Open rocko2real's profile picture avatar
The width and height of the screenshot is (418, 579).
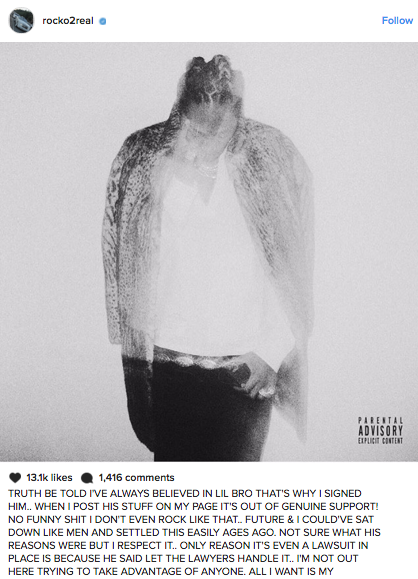[x=21, y=20]
